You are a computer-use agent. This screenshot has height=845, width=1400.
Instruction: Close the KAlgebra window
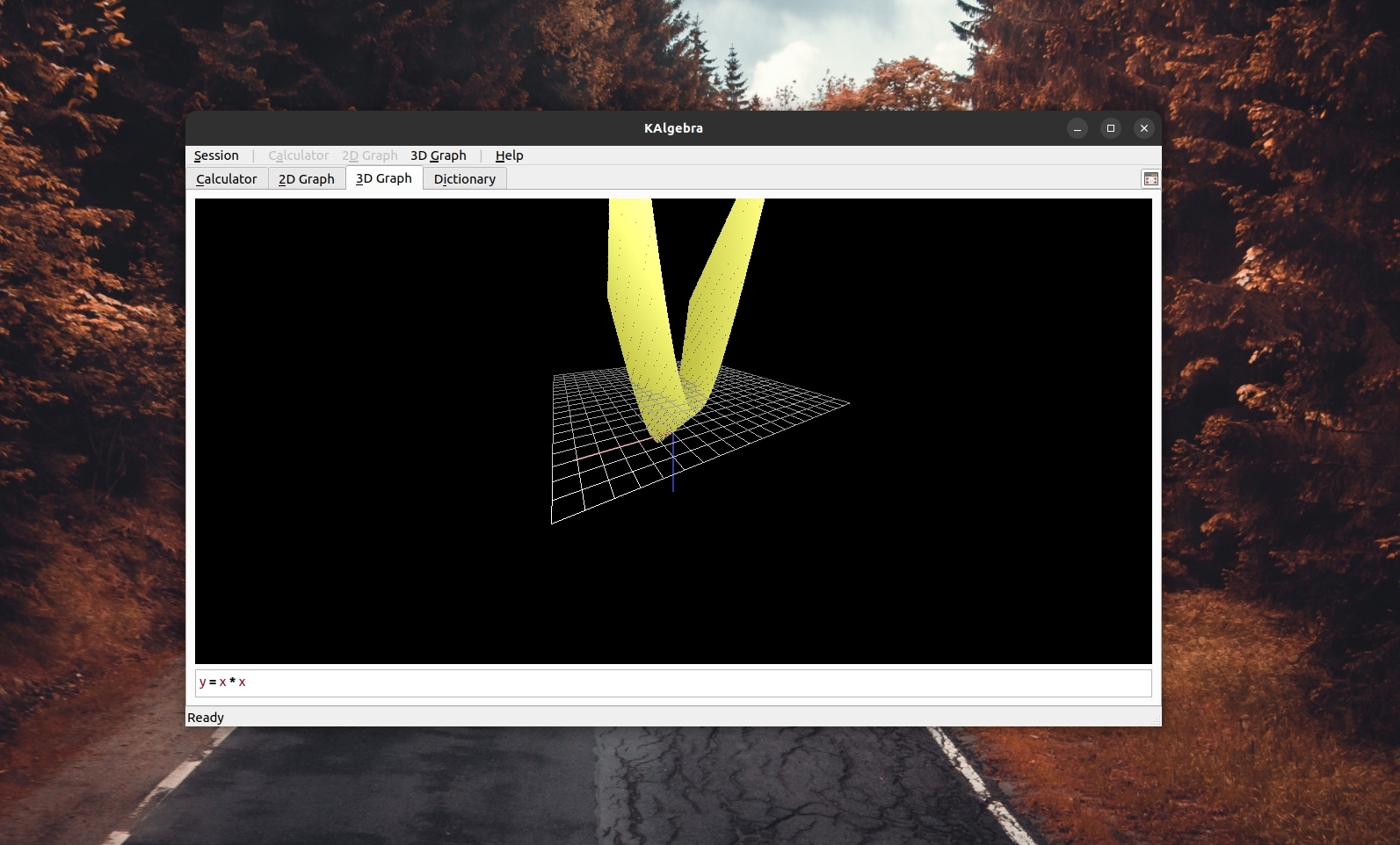1144,128
